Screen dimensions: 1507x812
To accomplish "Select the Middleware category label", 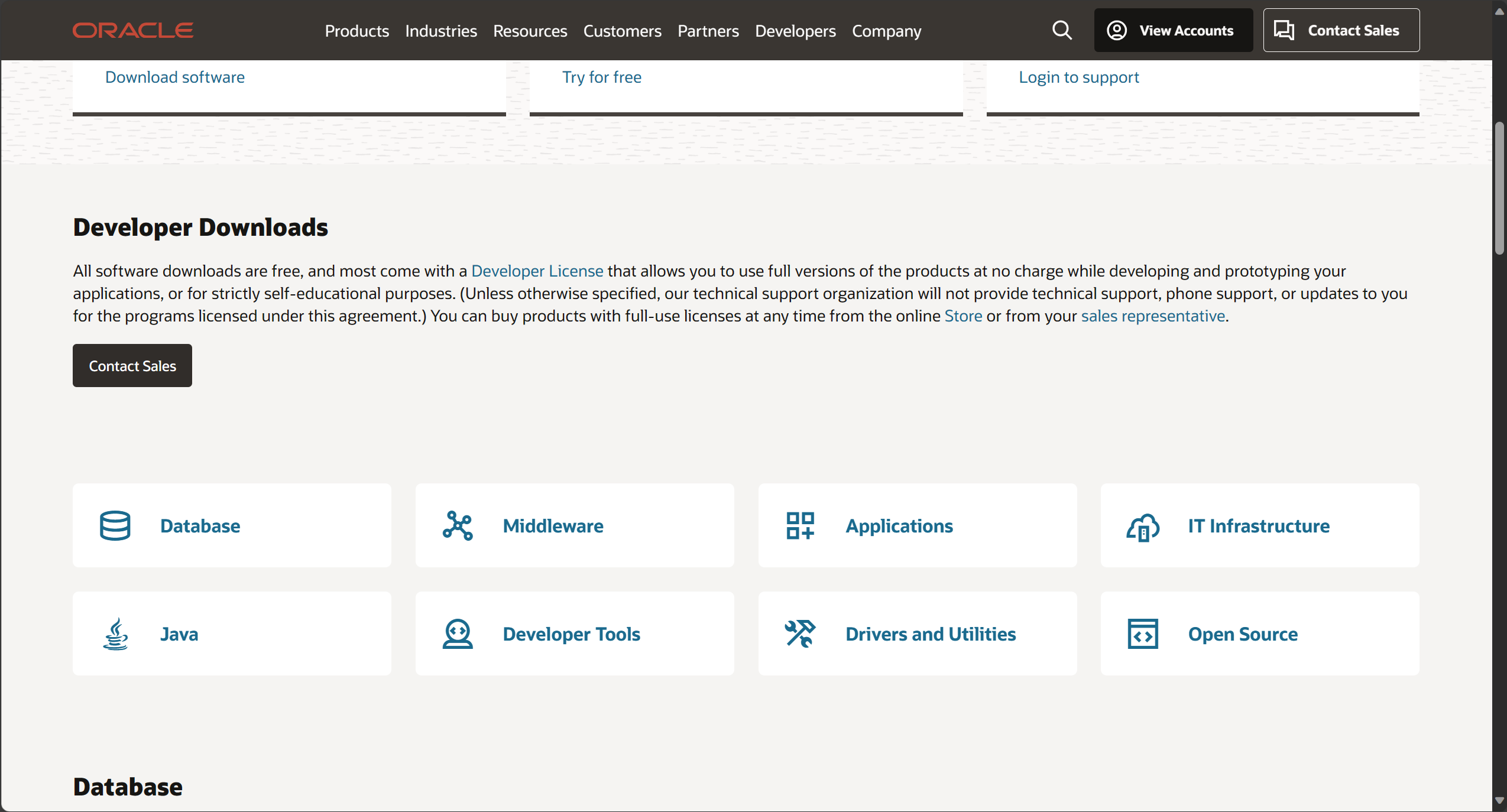I will point(553,526).
